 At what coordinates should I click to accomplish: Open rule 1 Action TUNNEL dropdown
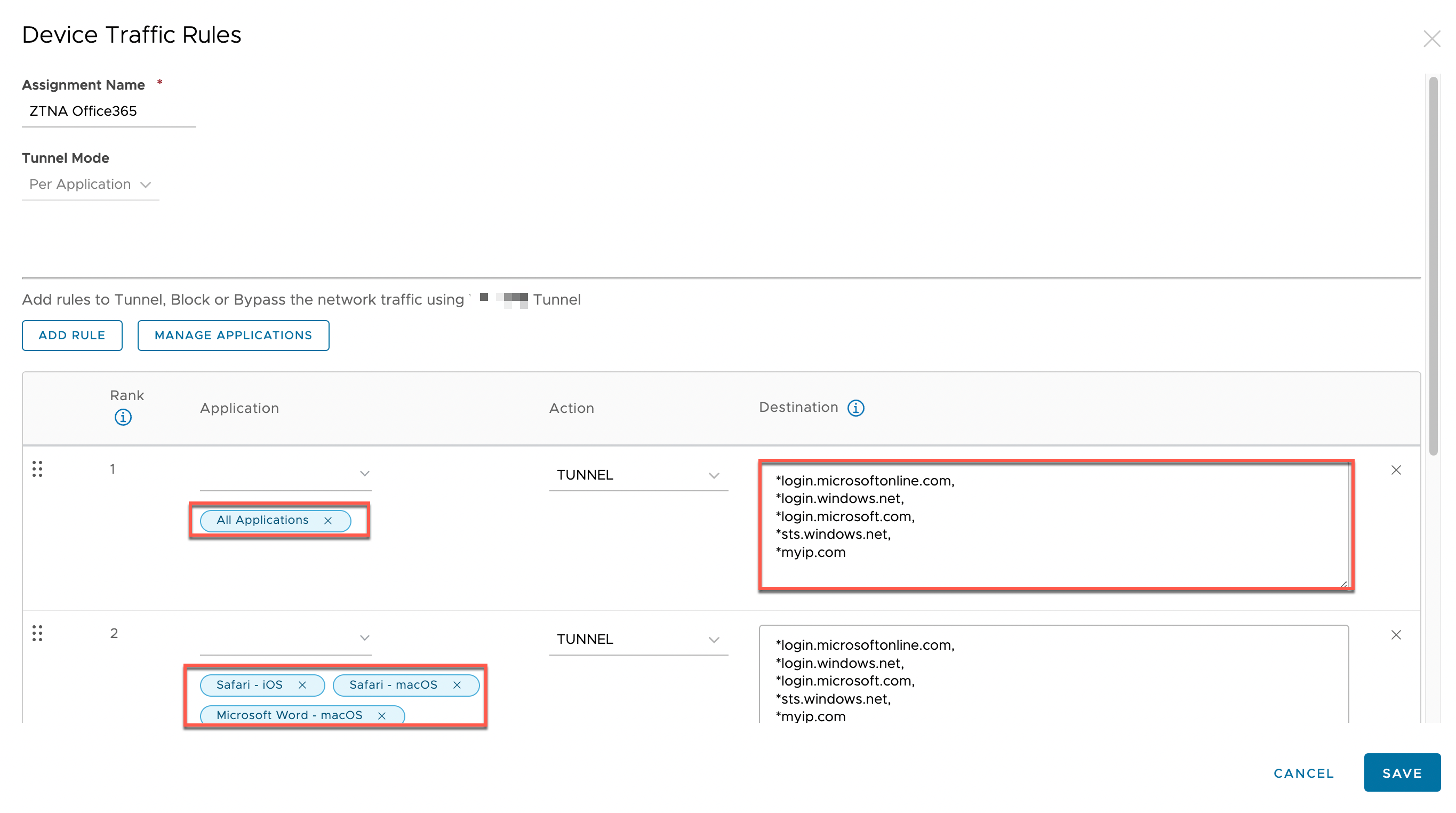click(x=638, y=475)
